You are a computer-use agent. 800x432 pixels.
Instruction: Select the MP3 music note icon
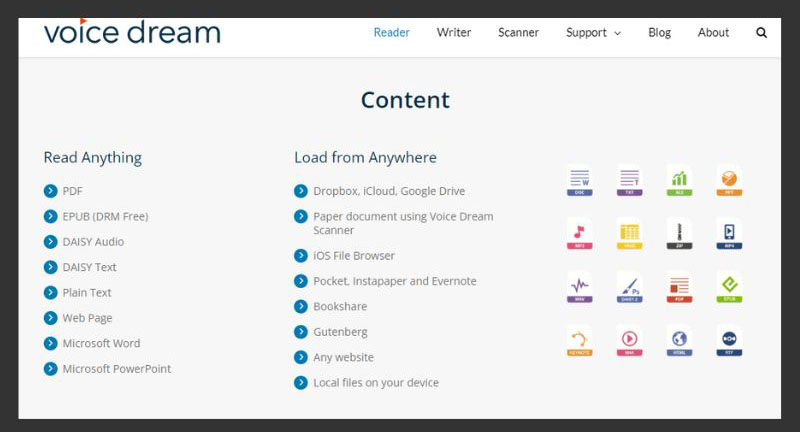(x=579, y=235)
